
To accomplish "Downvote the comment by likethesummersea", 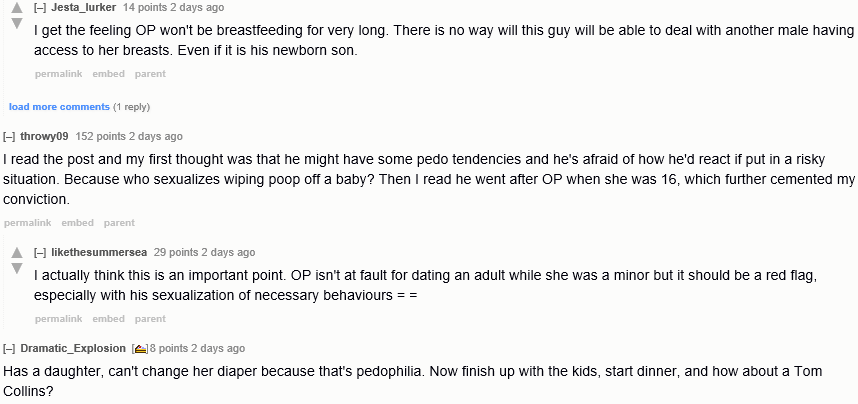I will point(16,269).
